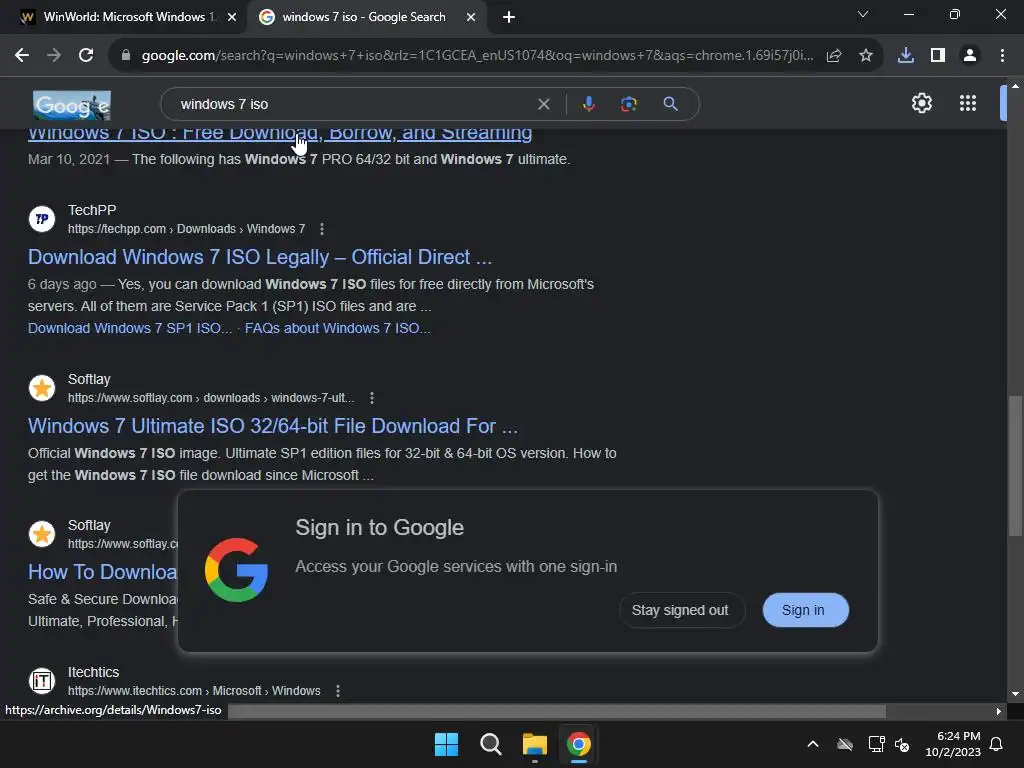Open archive.org Windows 7 ISO result

click(x=280, y=133)
